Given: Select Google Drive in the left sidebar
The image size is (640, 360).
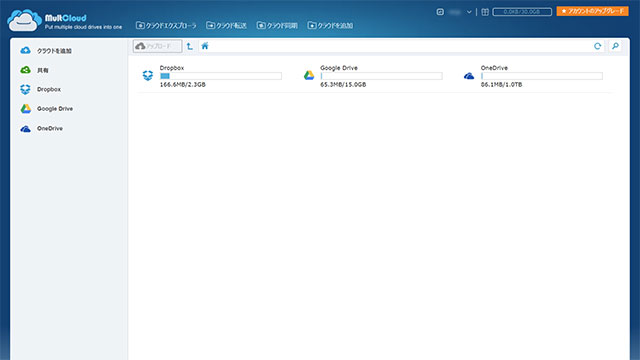Looking at the screenshot, I should [47, 109].
